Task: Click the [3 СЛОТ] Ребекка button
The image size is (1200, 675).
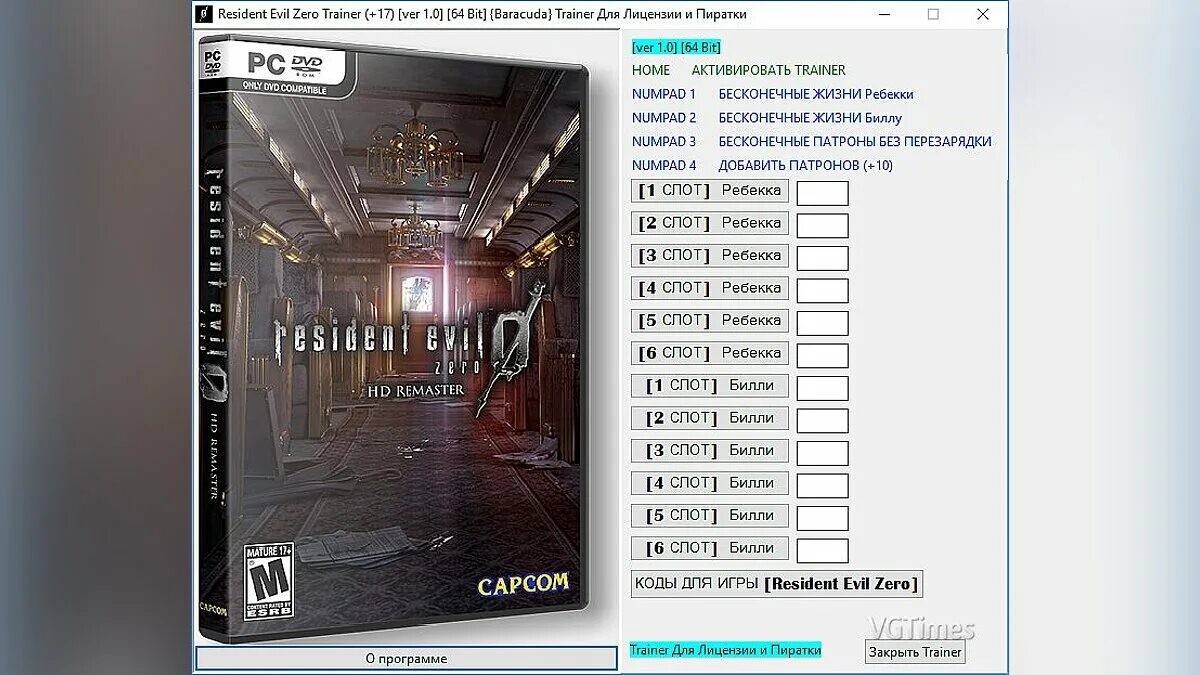Action: pos(710,256)
